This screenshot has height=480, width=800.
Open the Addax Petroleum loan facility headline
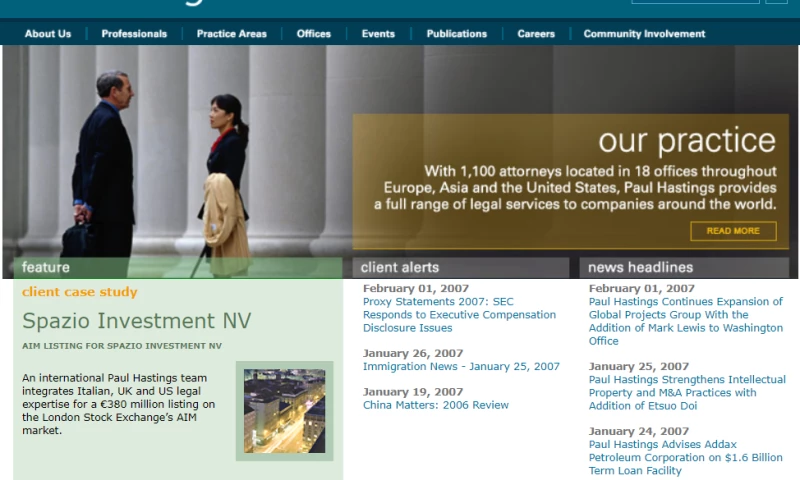pyautogui.click(x=685, y=458)
